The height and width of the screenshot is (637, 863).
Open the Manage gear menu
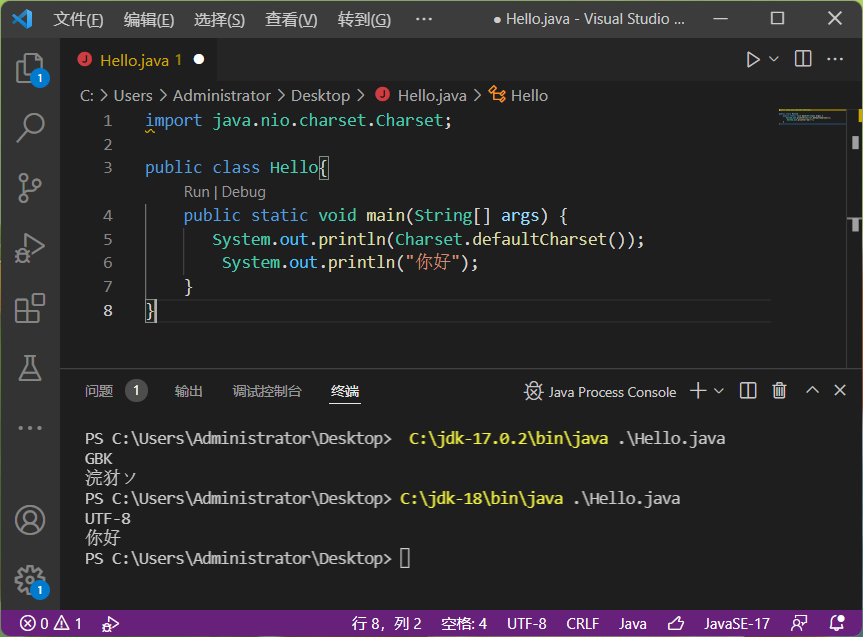30,580
